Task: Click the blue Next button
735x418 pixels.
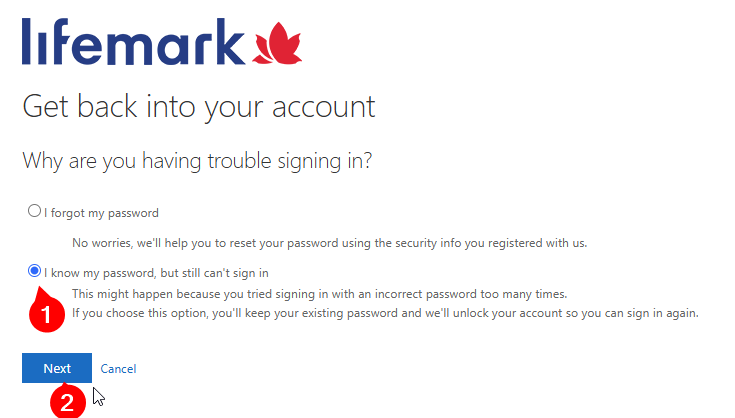Action: tap(57, 368)
